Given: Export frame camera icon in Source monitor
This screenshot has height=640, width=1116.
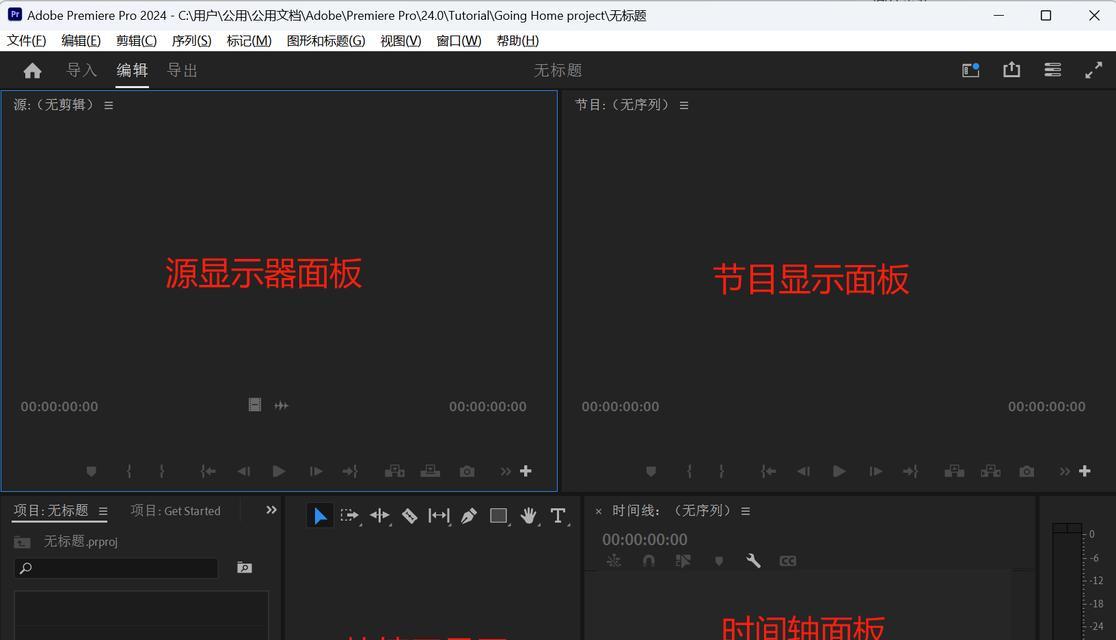Looking at the screenshot, I should click(467, 471).
